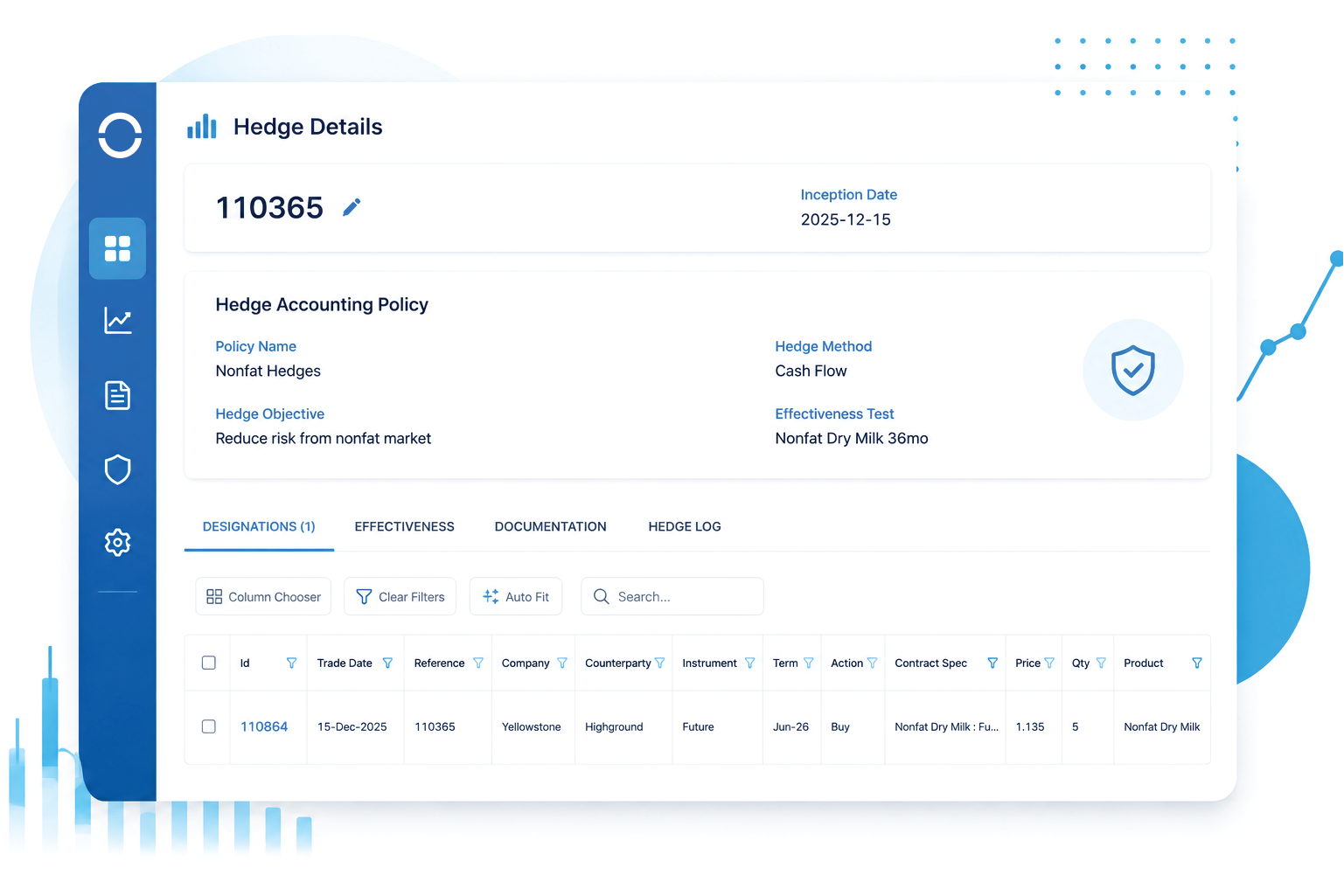Open the document reports sidebar icon
Screen dimensions: 1344x896
tap(118, 395)
